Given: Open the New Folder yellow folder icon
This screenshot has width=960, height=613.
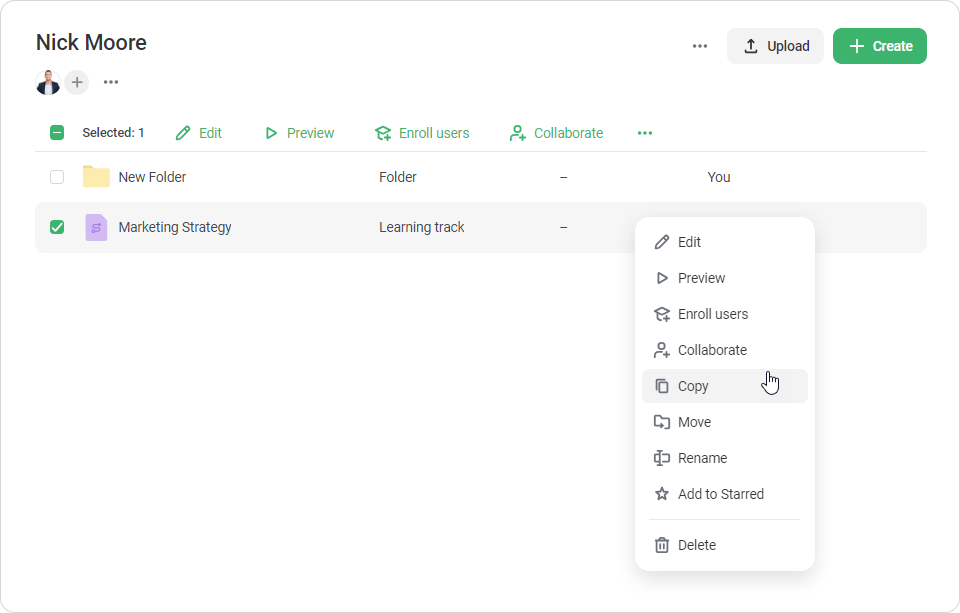Looking at the screenshot, I should (96, 177).
